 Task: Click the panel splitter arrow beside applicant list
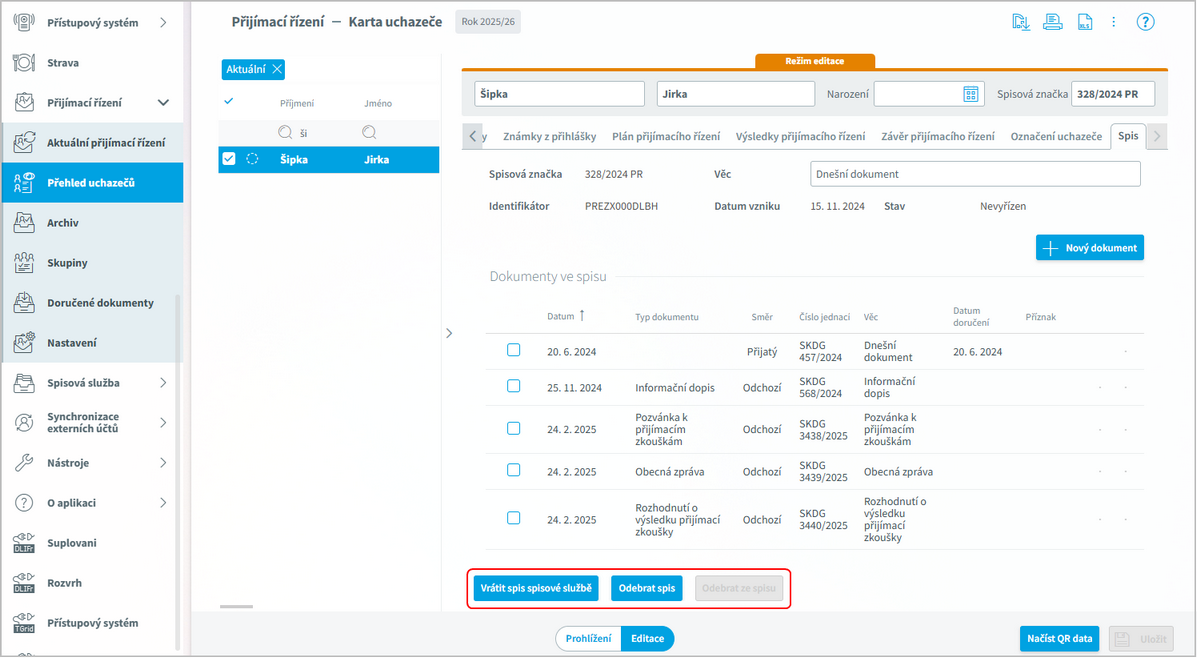tap(449, 333)
